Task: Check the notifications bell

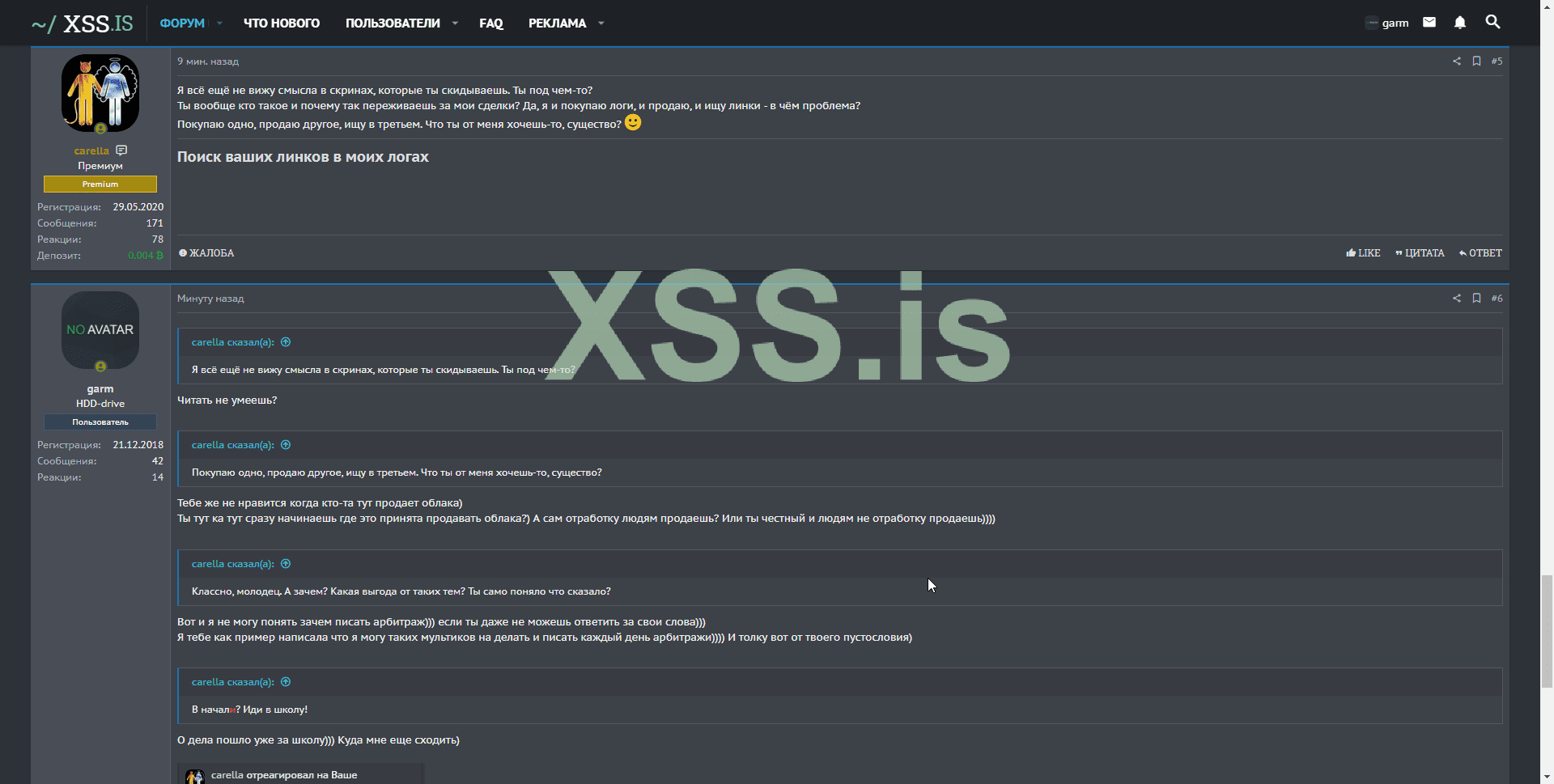Action: pyautogui.click(x=1460, y=23)
